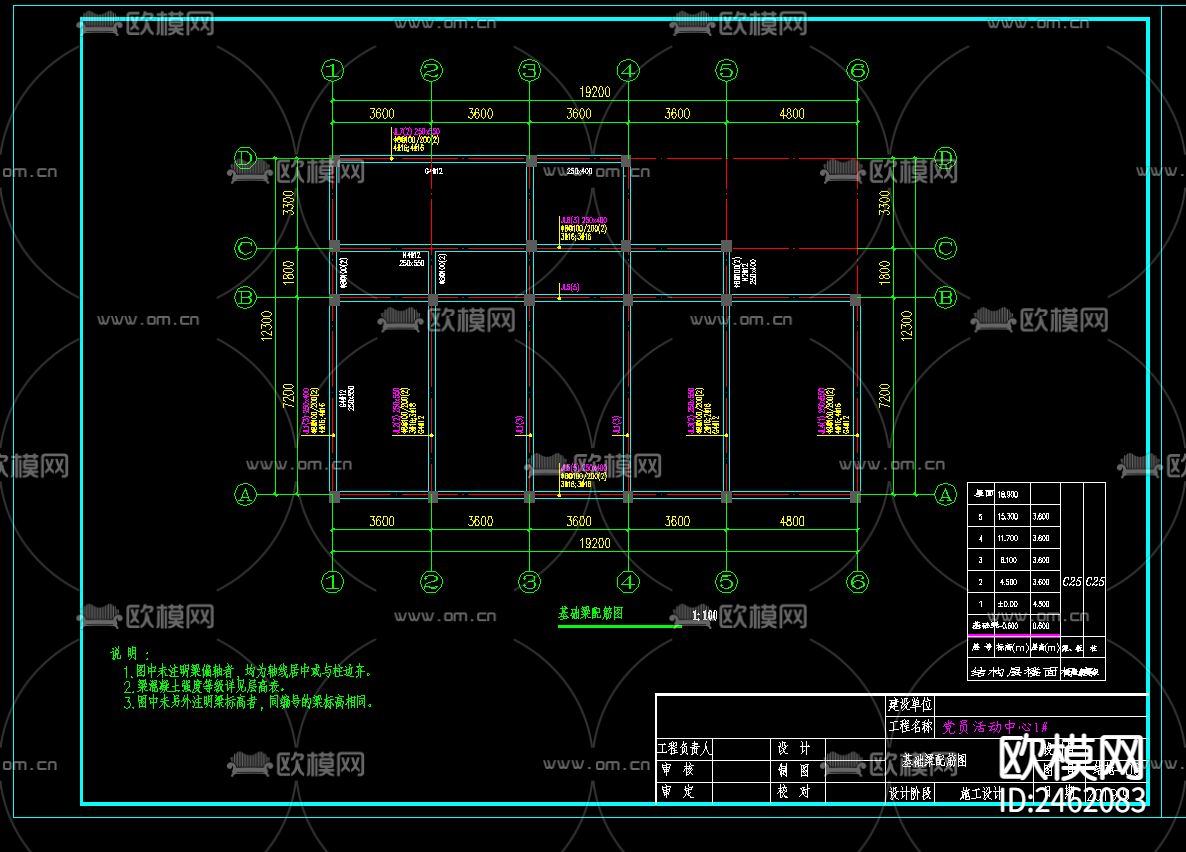This screenshot has height=852, width=1186.
Task: Click axis bubble 5 in the bottom row
Action: click(x=726, y=582)
